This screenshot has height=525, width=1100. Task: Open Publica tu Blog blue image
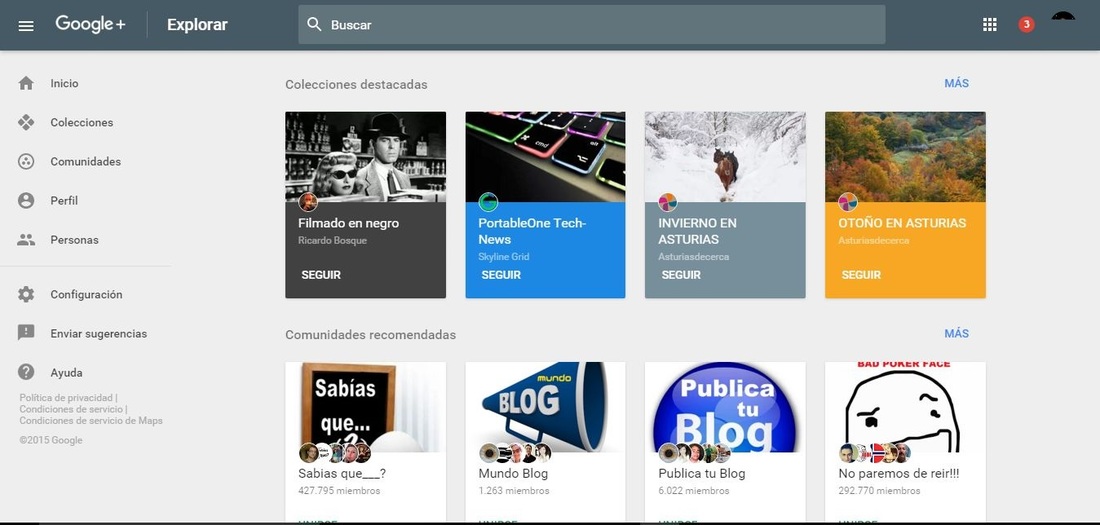coord(725,407)
